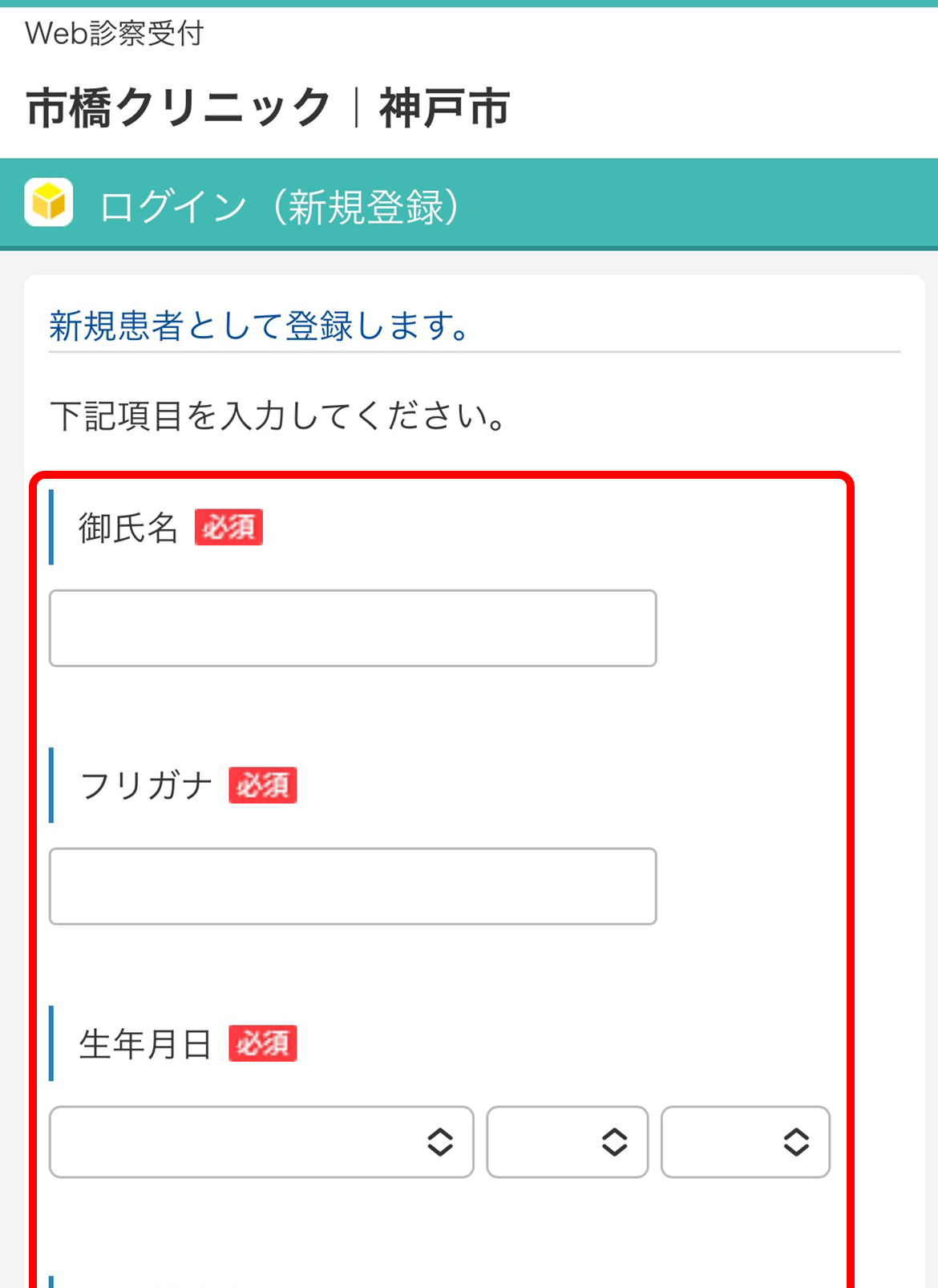Focus the 御氏名 name input field
The width and height of the screenshot is (938, 1288).
353,628
